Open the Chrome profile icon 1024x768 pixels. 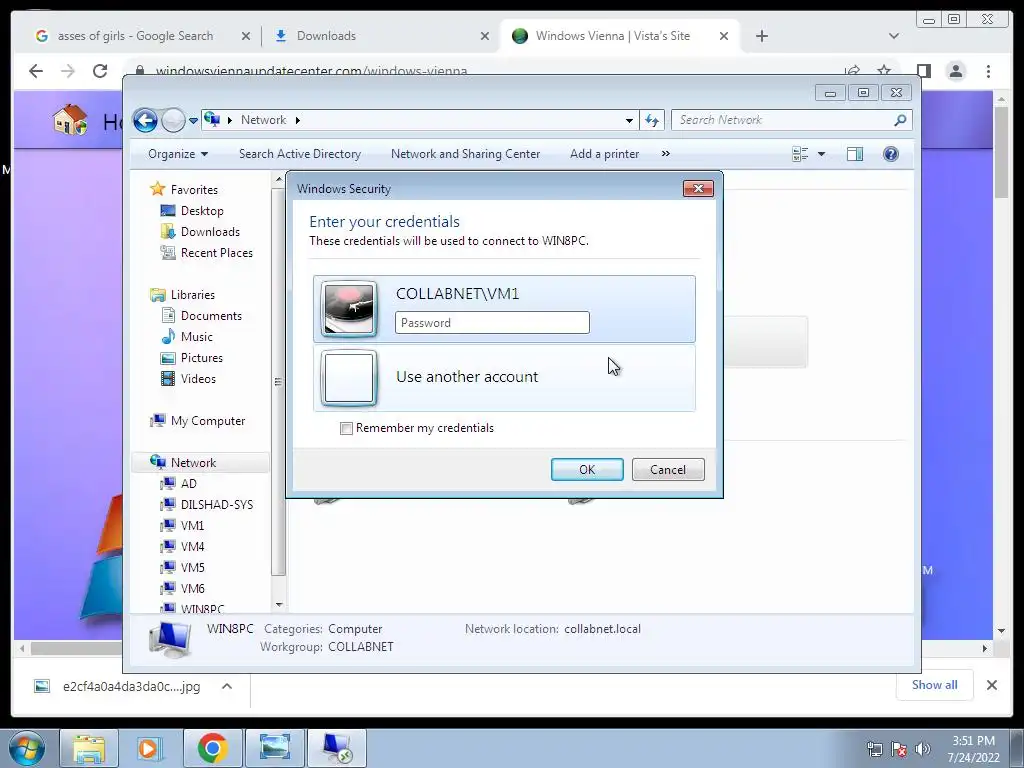pos(956,71)
